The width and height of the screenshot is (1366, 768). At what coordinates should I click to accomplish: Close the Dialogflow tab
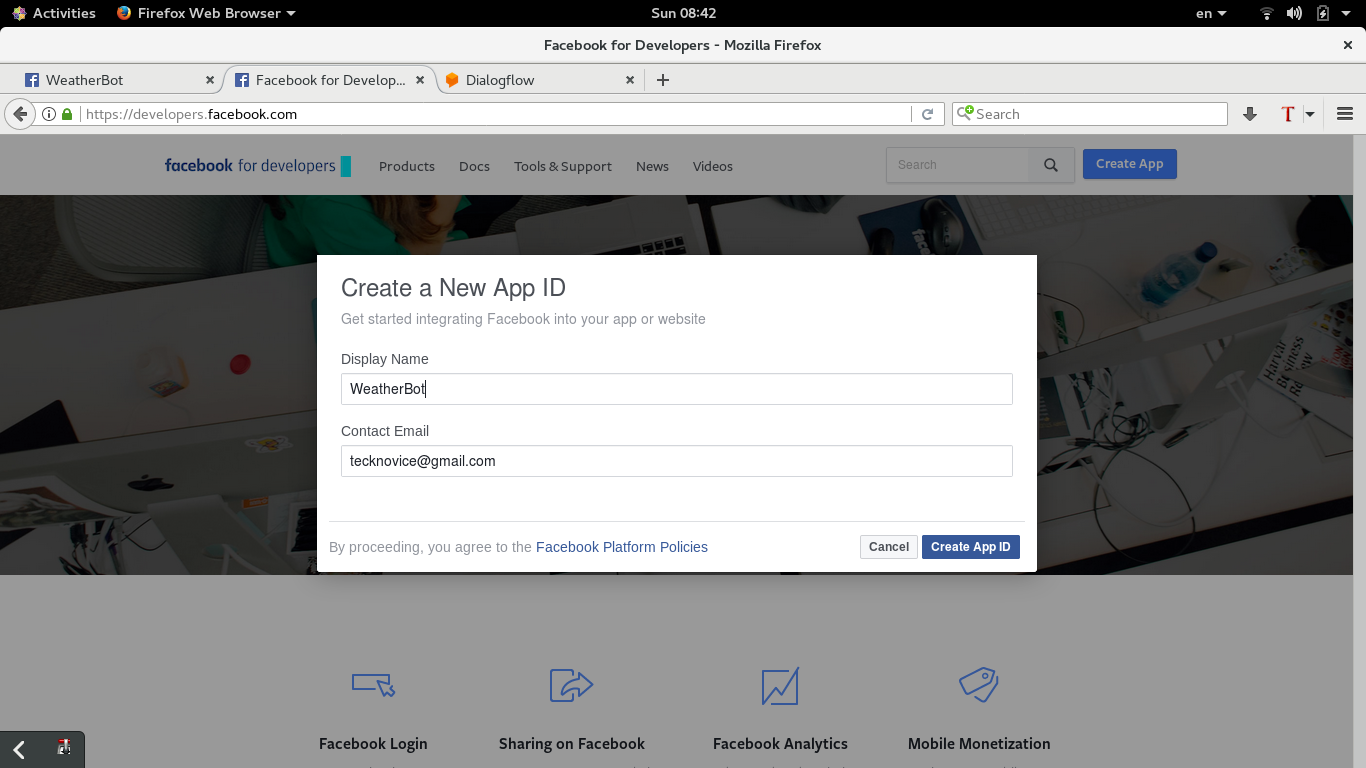630,80
